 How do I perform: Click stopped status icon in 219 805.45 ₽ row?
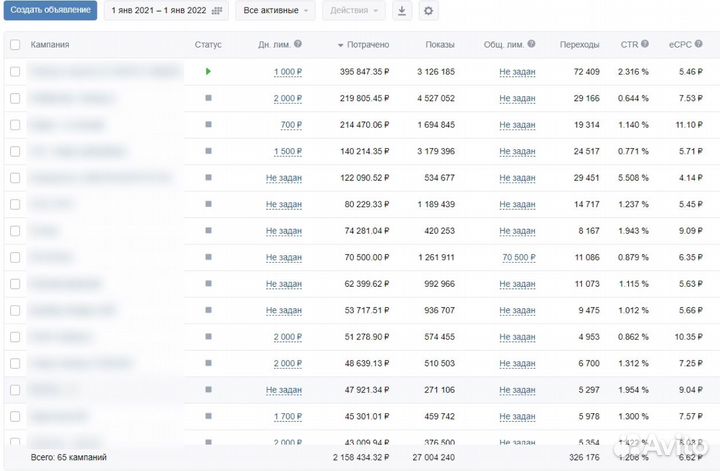coord(208,98)
